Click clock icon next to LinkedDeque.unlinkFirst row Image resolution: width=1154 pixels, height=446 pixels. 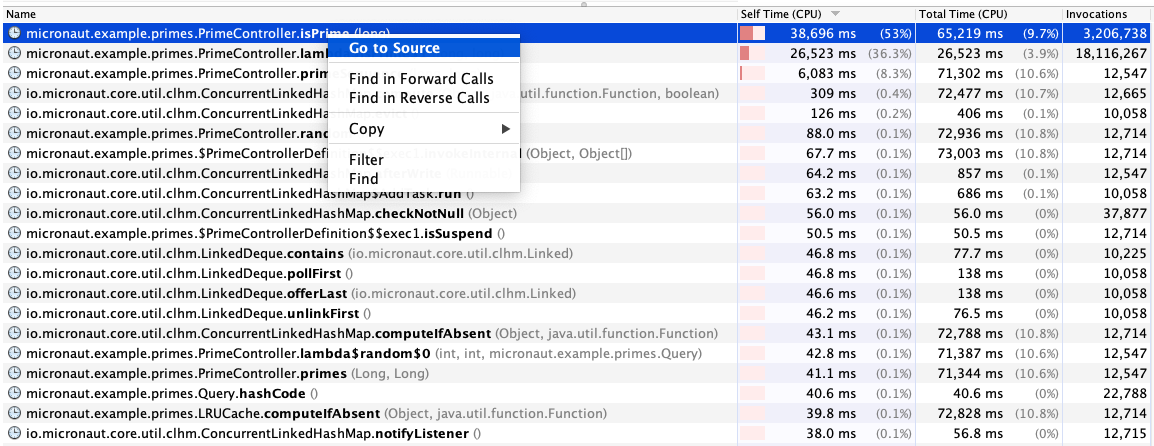point(14,313)
